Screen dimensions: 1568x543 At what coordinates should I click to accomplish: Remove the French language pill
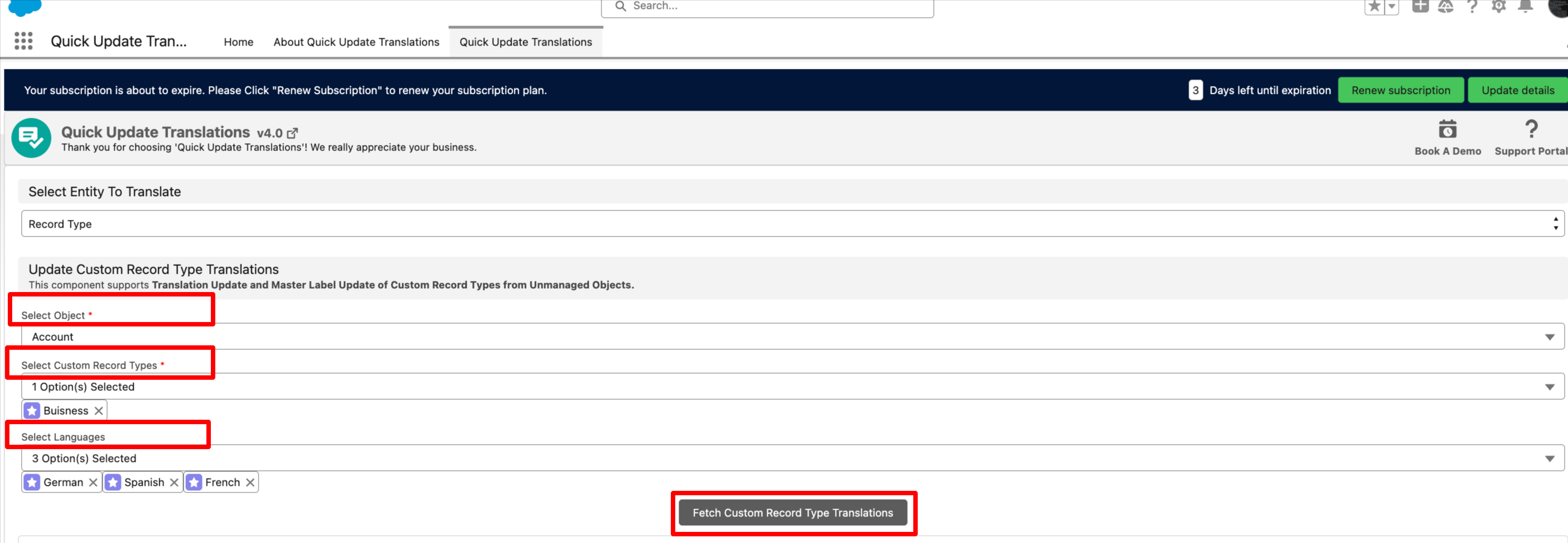250,482
